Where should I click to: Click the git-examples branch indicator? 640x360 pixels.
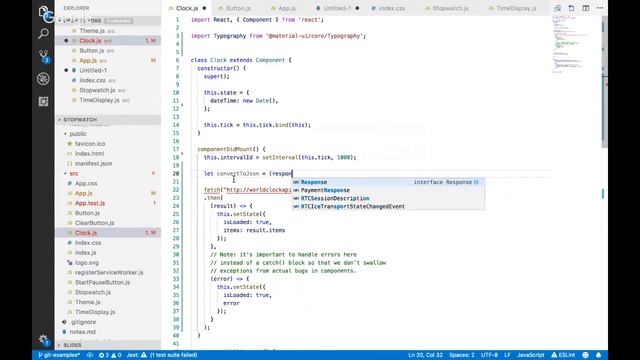[59, 355]
